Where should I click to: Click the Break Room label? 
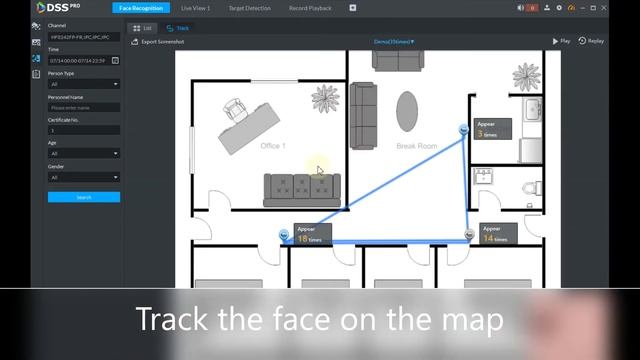coord(417,146)
